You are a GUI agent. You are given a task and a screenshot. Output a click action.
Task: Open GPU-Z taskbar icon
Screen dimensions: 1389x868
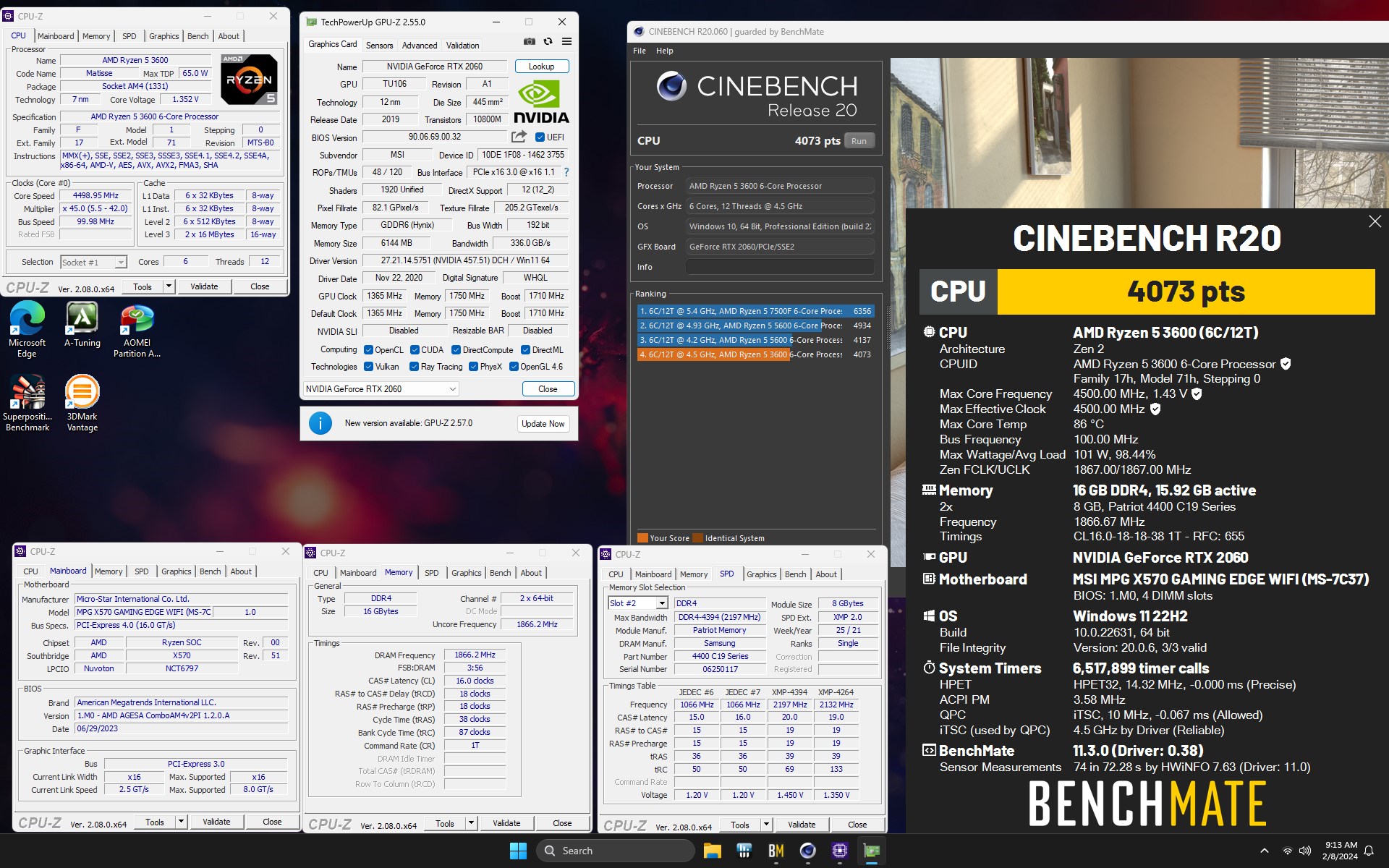871,851
